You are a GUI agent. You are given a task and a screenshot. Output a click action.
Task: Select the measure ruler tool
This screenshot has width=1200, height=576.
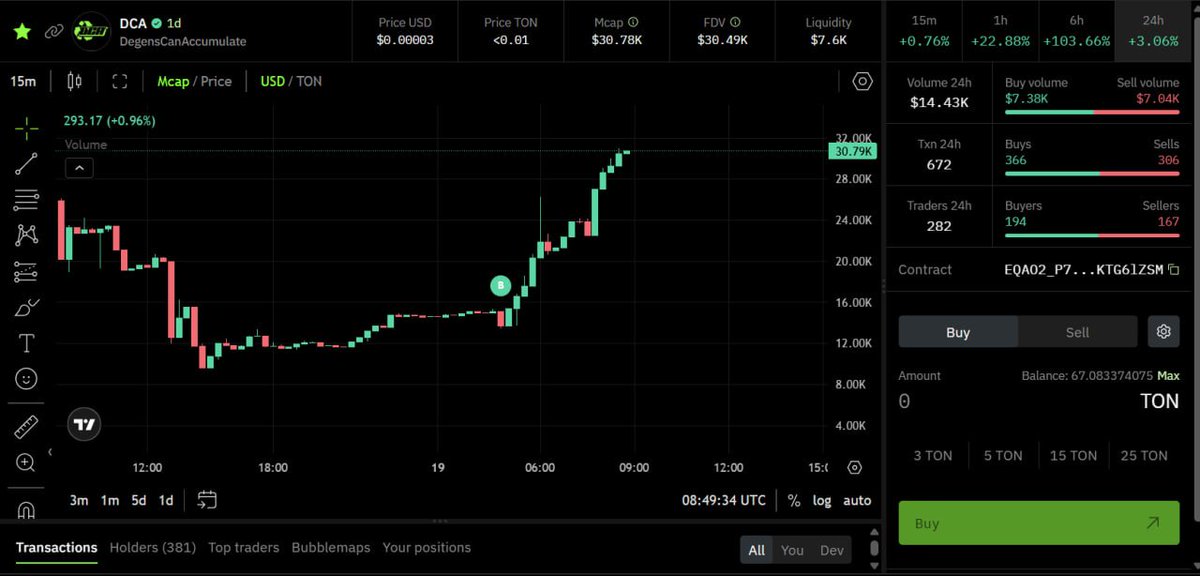click(x=25, y=424)
